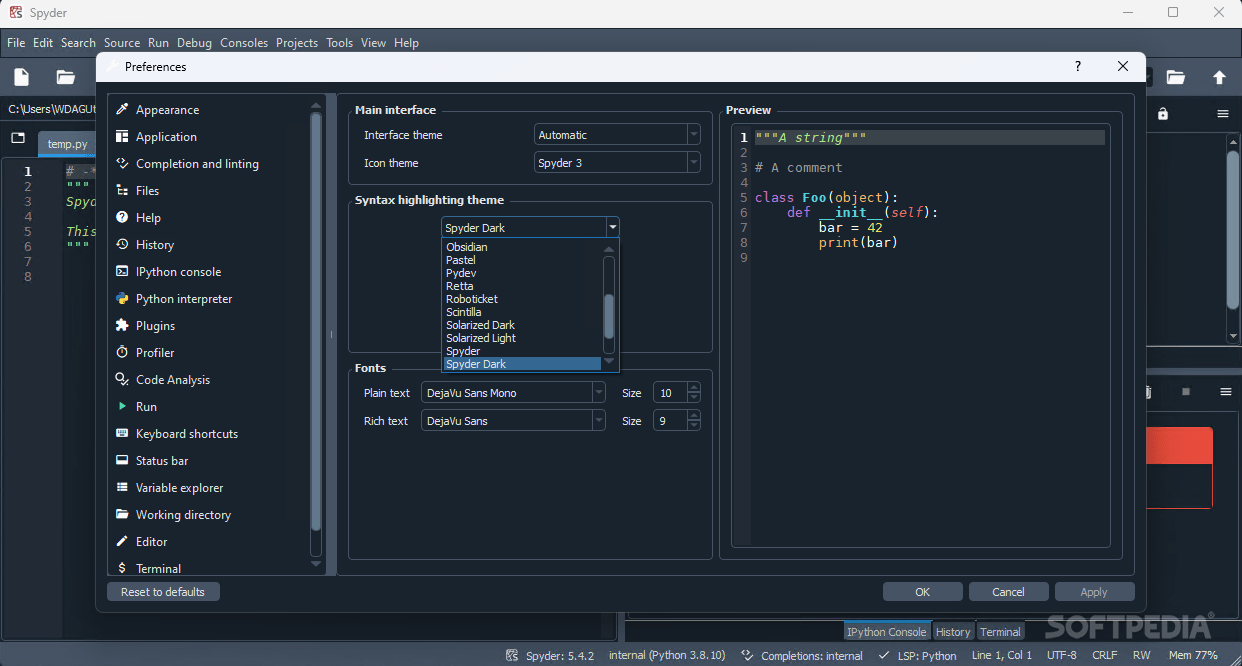Choose Solarized Dark from the theme list
Viewport: 1242px width, 666px height.
point(481,325)
